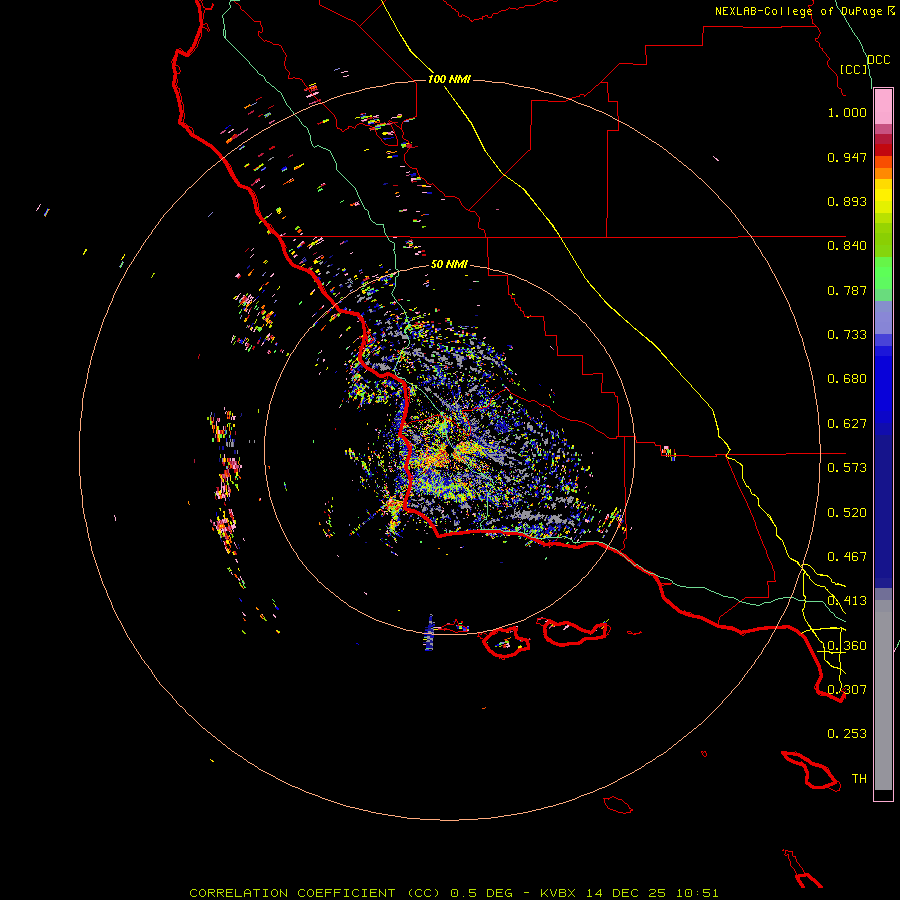
Task: Select the 0.307 scale value
Action: pos(847,690)
